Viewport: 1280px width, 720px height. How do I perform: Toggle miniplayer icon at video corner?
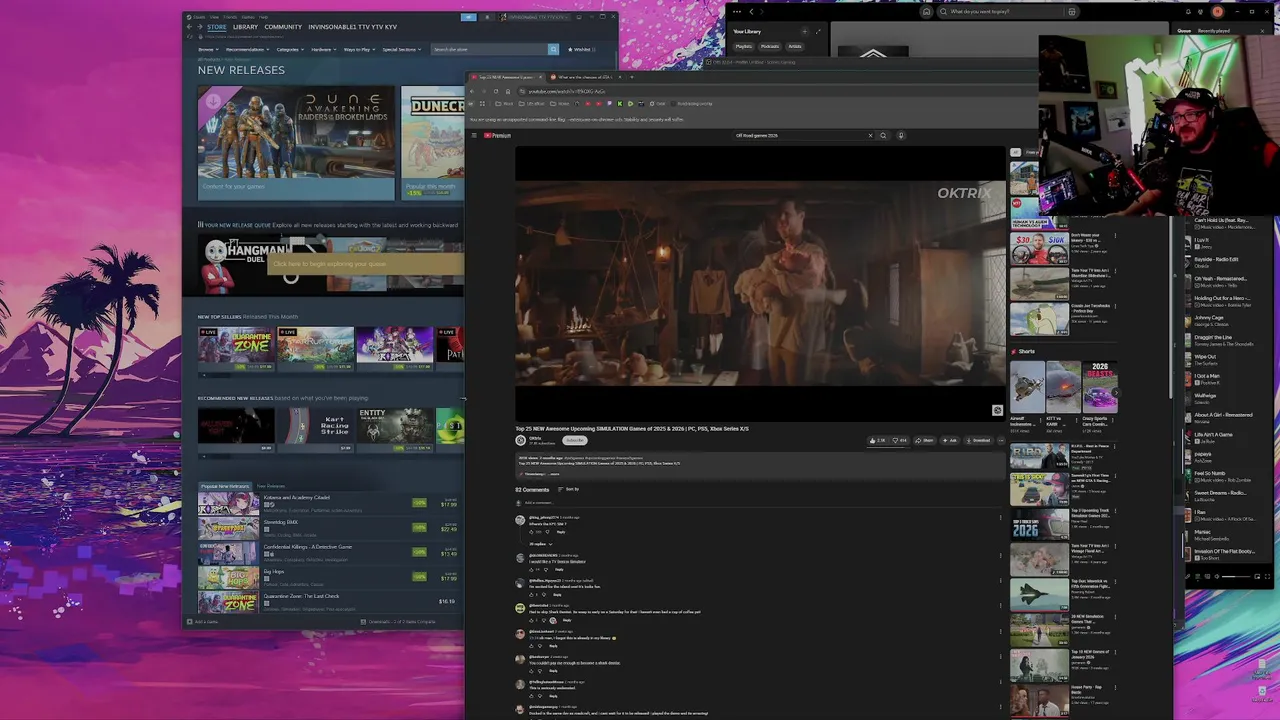click(x=997, y=410)
